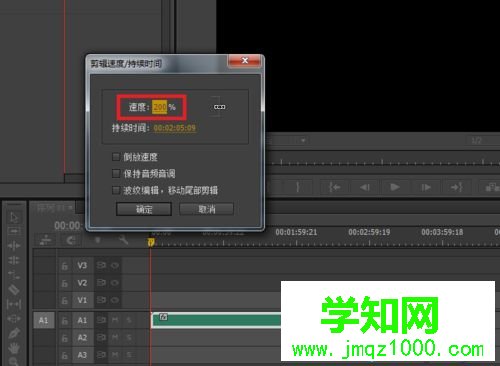Click the 200 speed percentage field
The height and width of the screenshot is (366, 500).
point(160,107)
